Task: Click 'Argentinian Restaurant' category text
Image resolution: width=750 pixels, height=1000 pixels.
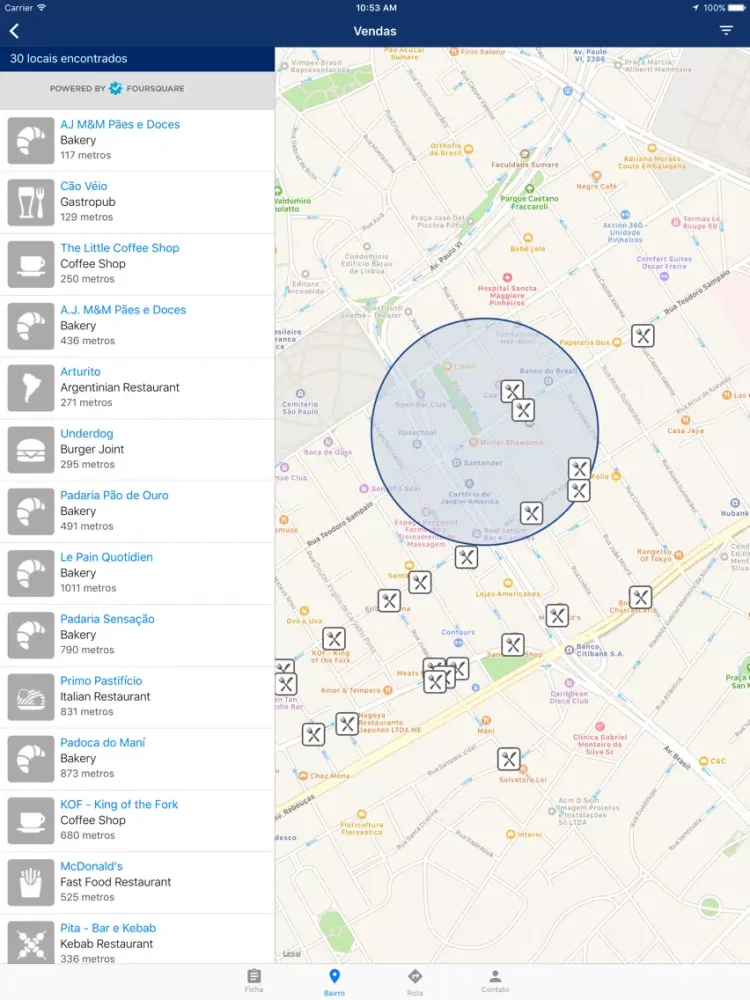Action: tap(120, 388)
